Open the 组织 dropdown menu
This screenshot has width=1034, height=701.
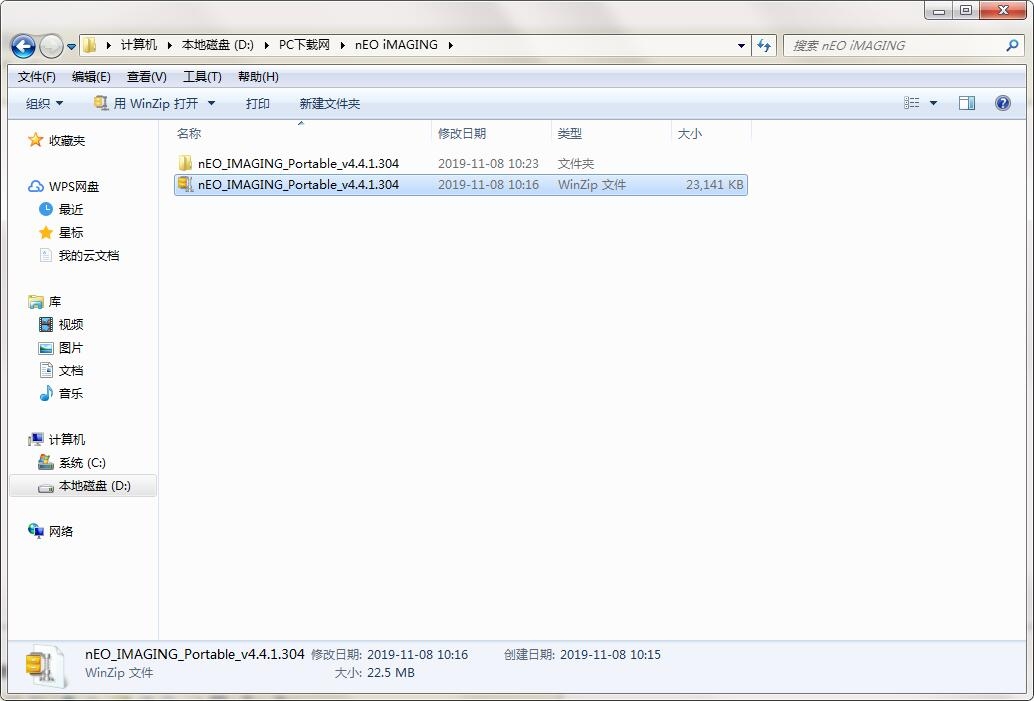click(44, 104)
